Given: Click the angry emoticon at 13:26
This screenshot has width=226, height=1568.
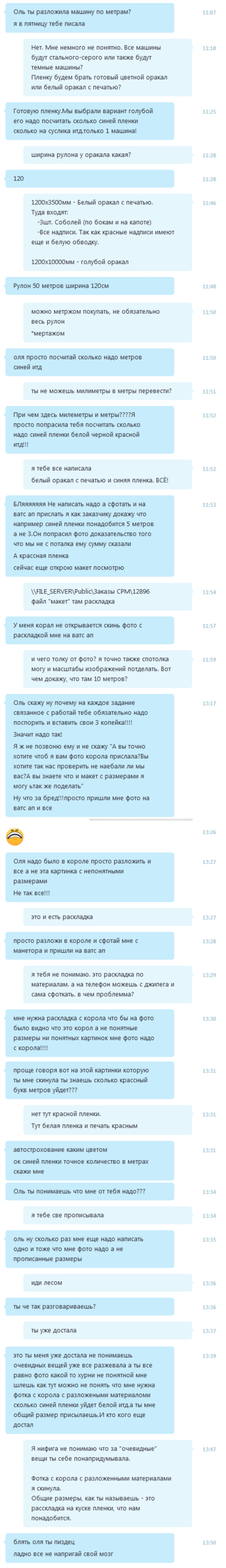Looking at the screenshot, I should click(15, 836).
